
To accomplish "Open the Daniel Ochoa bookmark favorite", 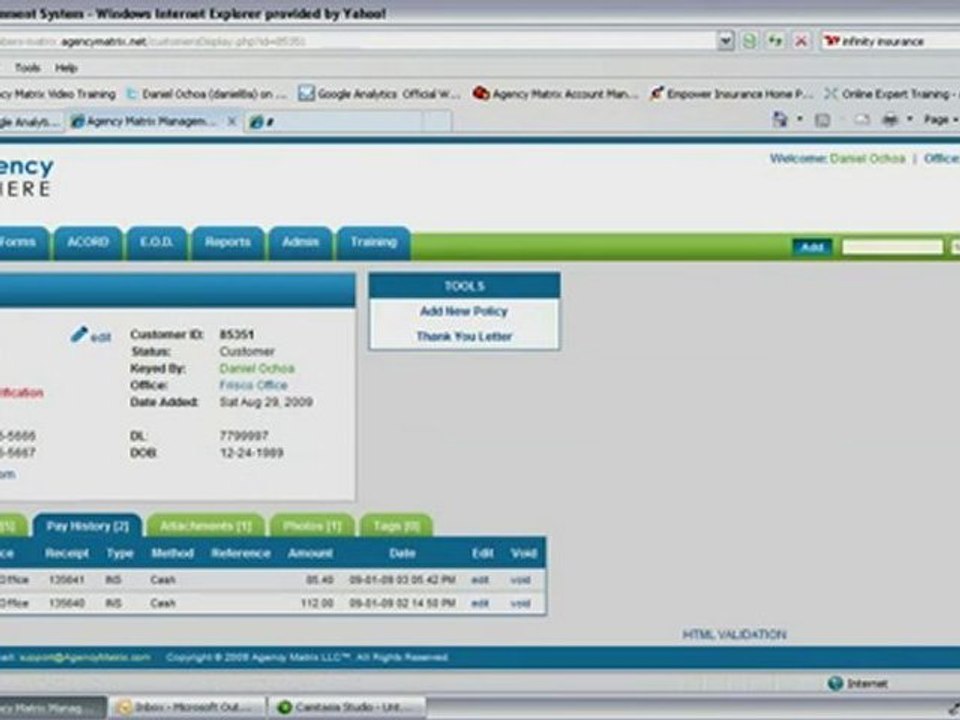I will (206, 94).
